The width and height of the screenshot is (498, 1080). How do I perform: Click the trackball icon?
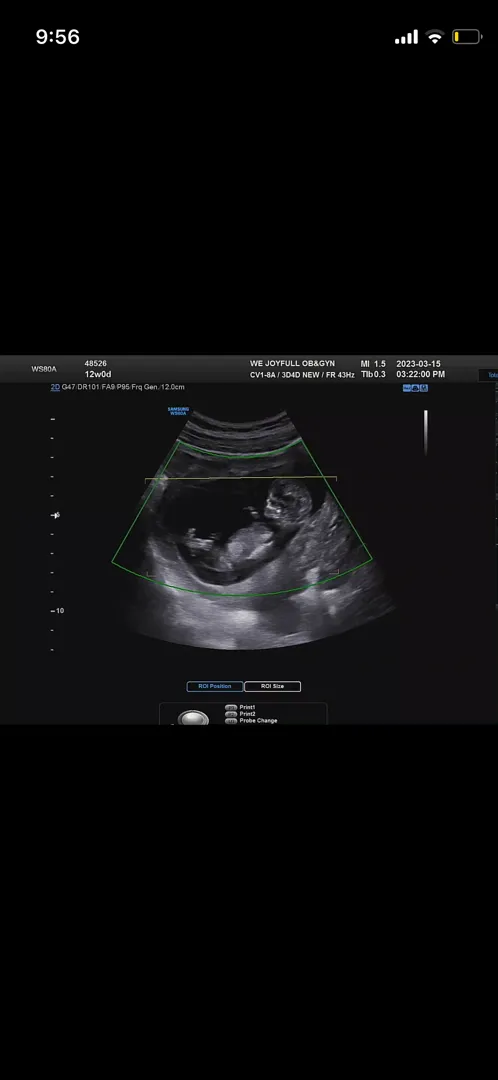(193, 717)
